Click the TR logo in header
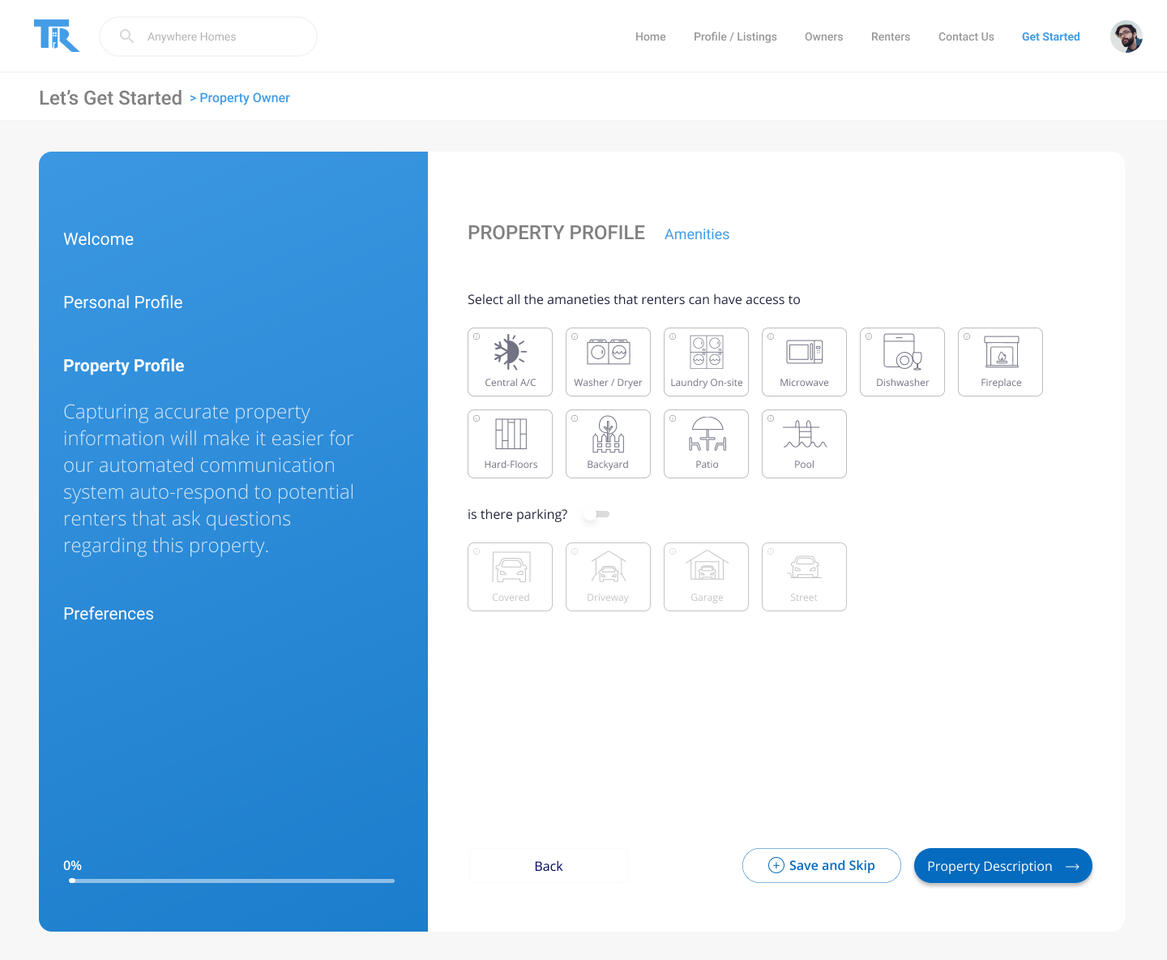The width and height of the screenshot is (1167, 960). pyautogui.click(x=56, y=36)
